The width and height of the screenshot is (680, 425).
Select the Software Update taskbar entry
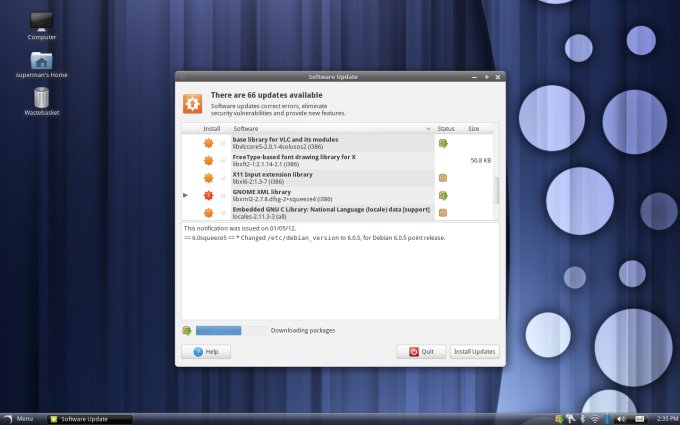[x=90, y=419]
